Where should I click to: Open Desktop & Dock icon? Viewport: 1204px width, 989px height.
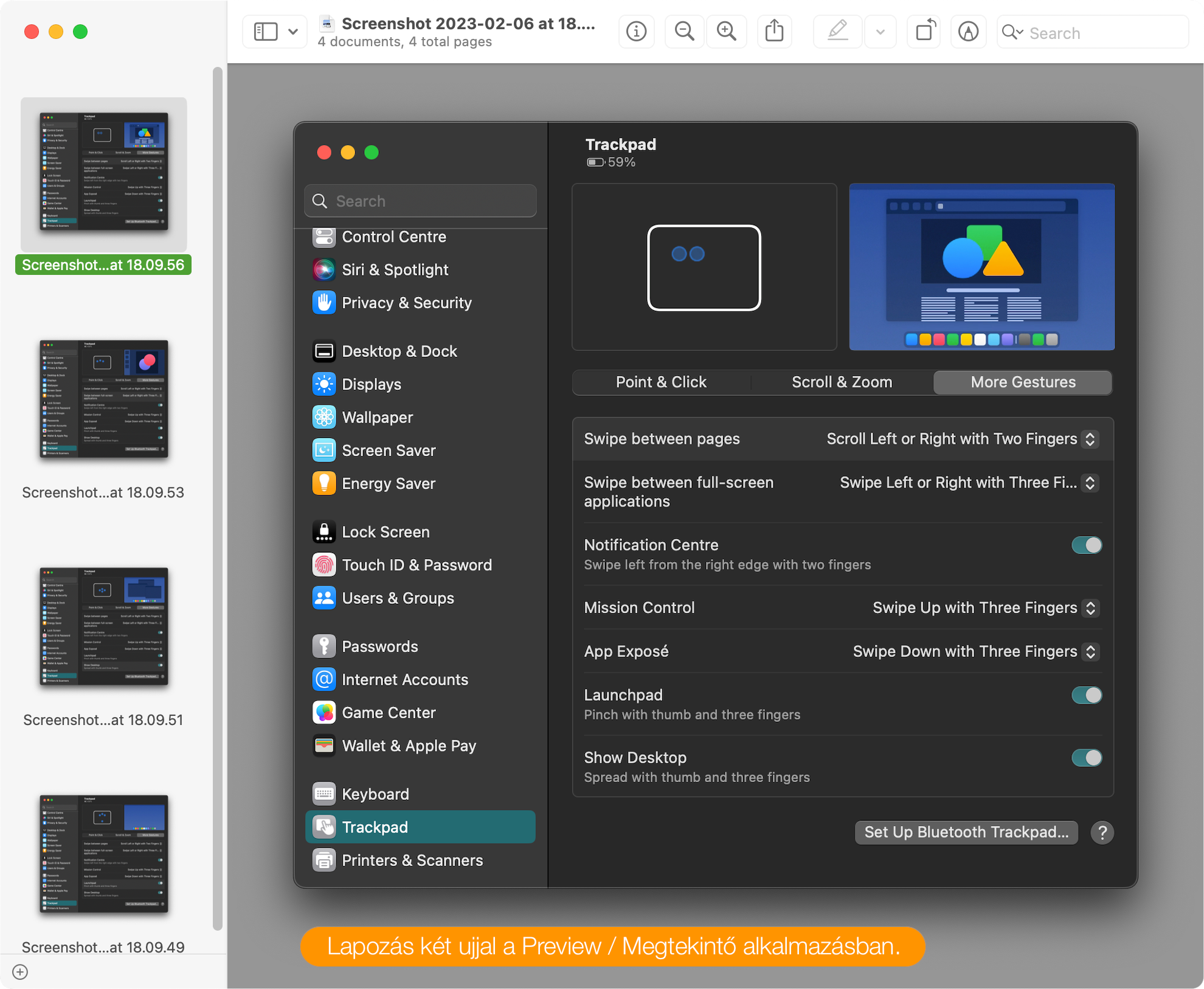pyautogui.click(x=324, y=351)
